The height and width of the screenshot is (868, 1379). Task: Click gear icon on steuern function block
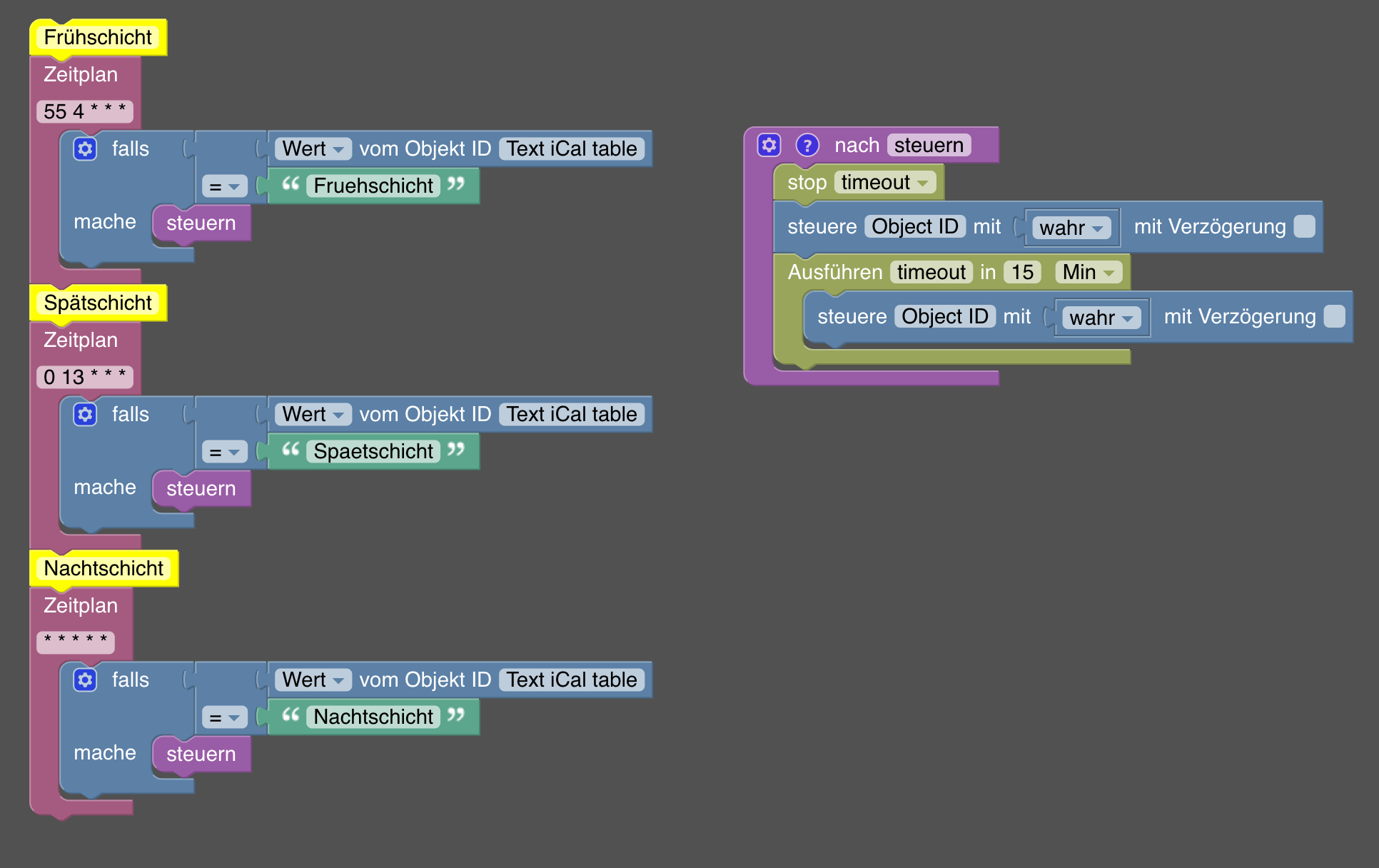pyautogui.click(x=769, y=146)
